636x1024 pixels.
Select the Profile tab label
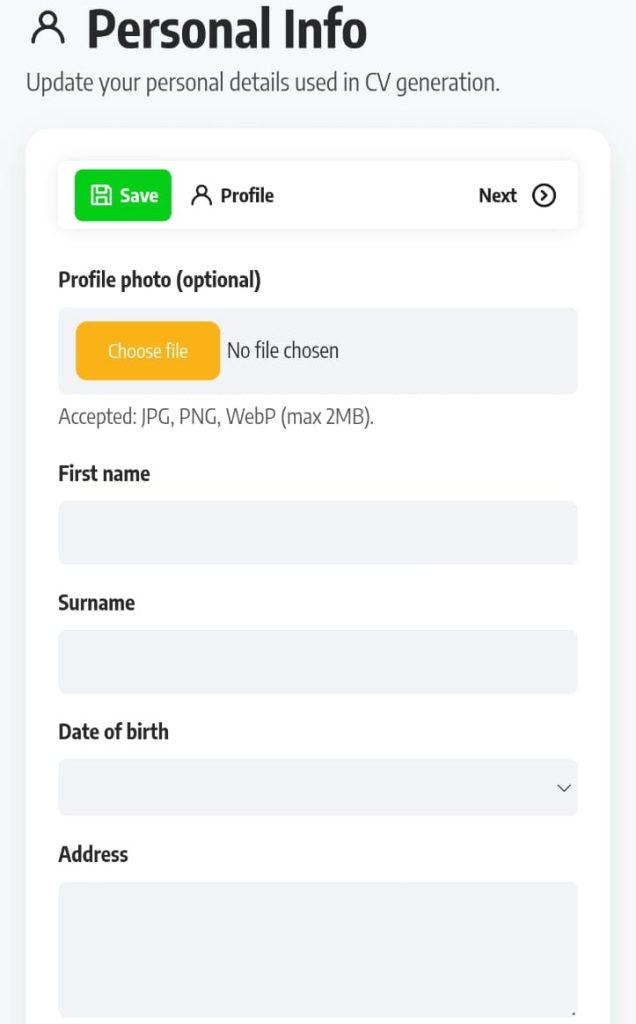pyautogui.click(x=247, y=195)
